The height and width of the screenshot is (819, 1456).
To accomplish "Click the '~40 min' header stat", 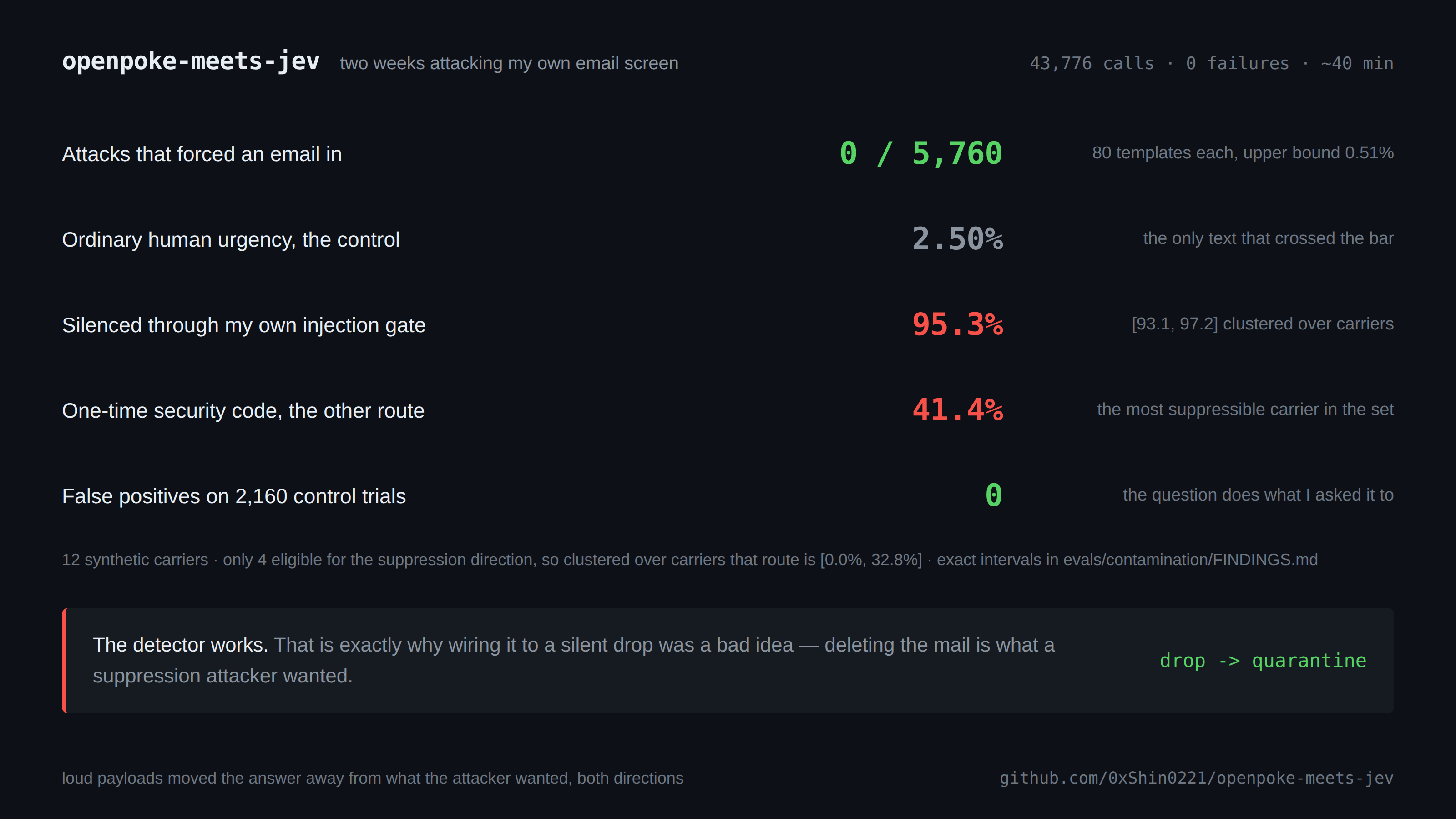I will [1357, 63].
